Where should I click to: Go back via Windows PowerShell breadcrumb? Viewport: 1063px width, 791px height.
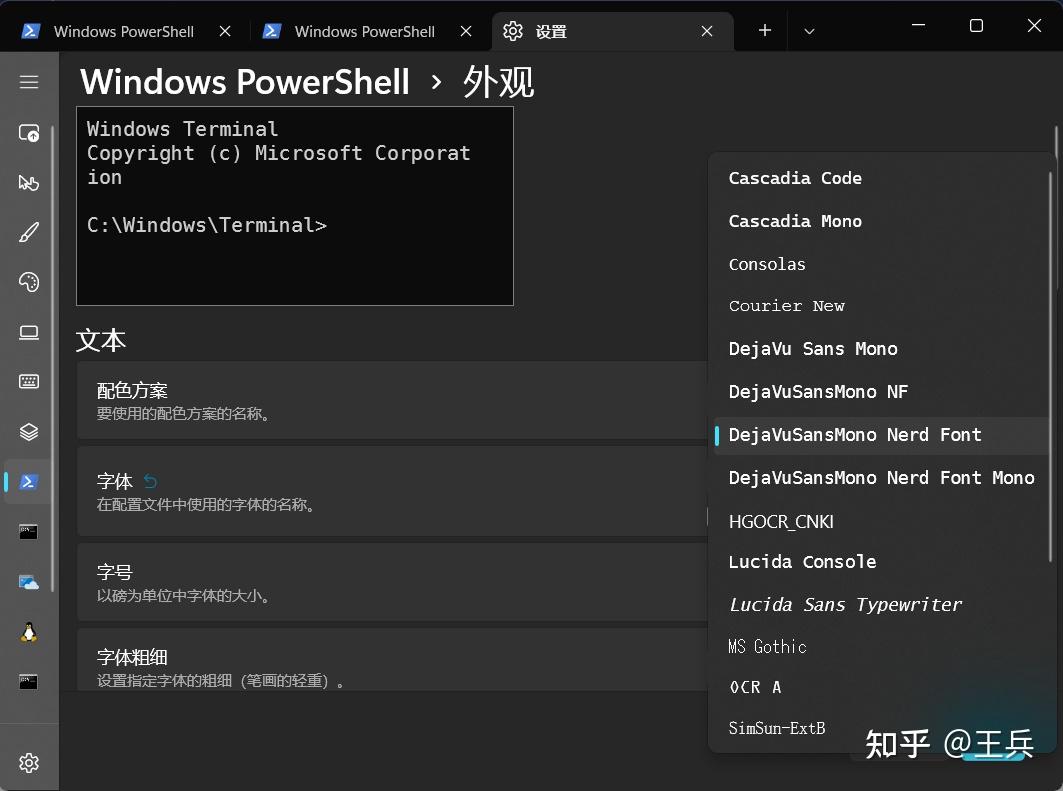[245, 82]
